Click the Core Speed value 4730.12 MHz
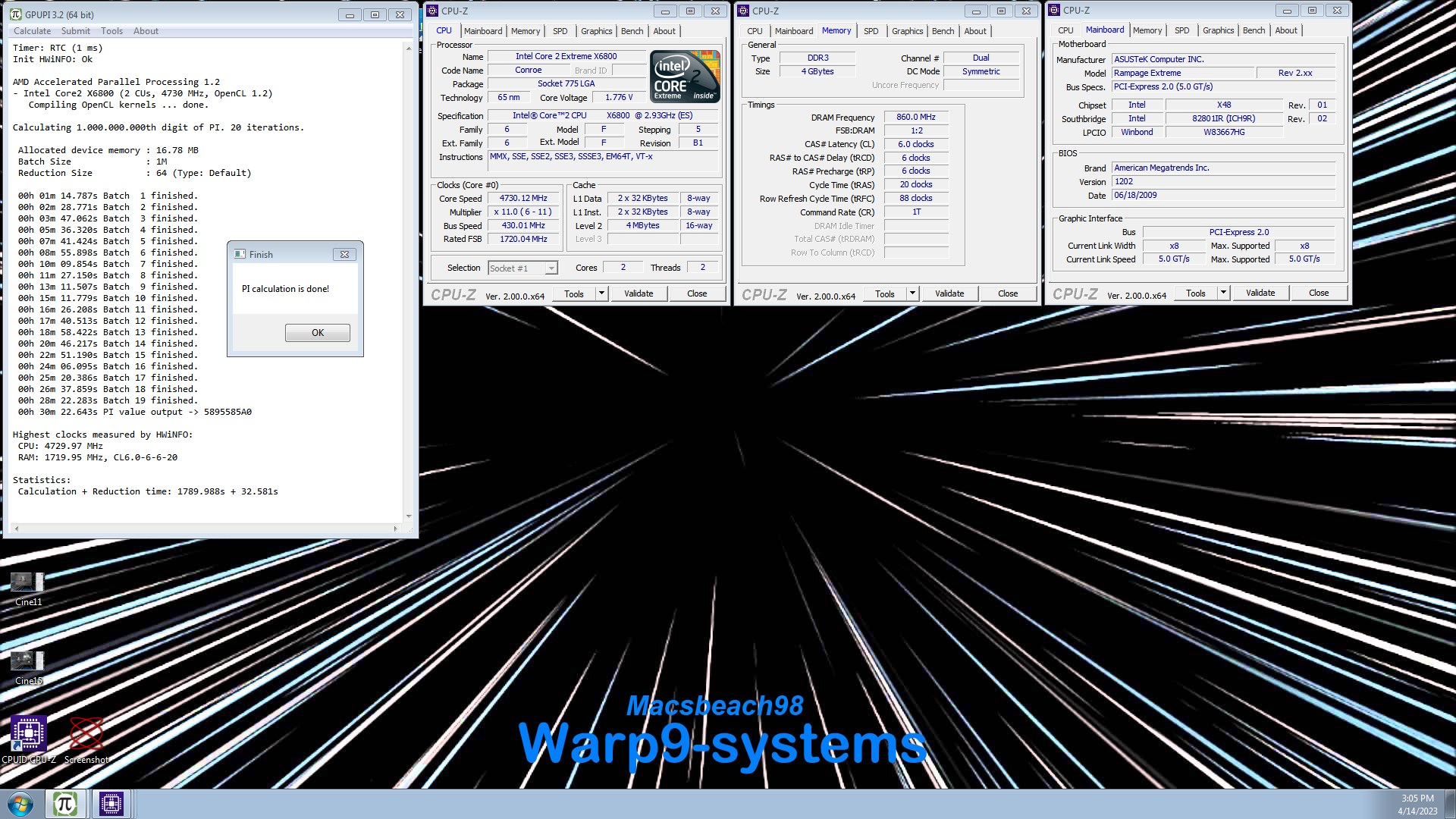The width and height of the screenshot is (1456, 819). (523, 198)
